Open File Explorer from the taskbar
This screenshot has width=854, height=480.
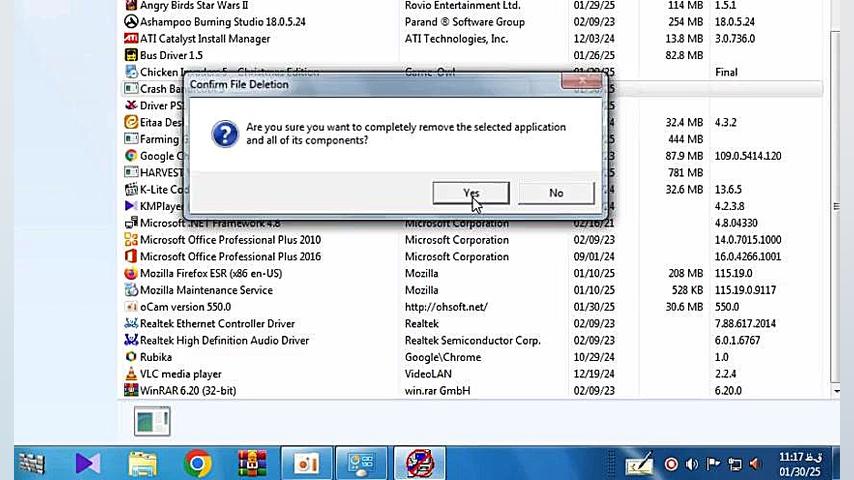(x=143, y=464)
